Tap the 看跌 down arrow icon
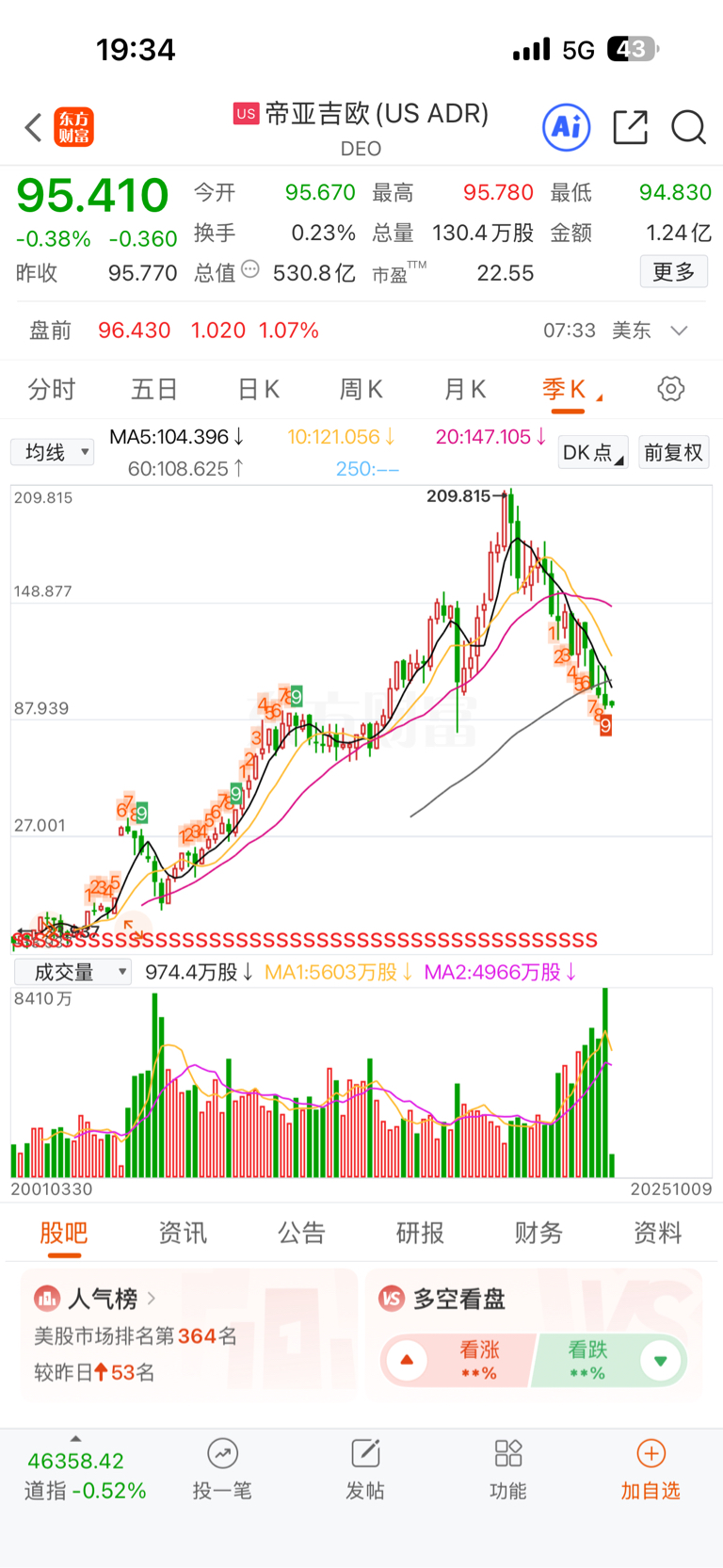Image resolution: width=723 pixels, height=1568 pixels. [x=661, y=1360]
